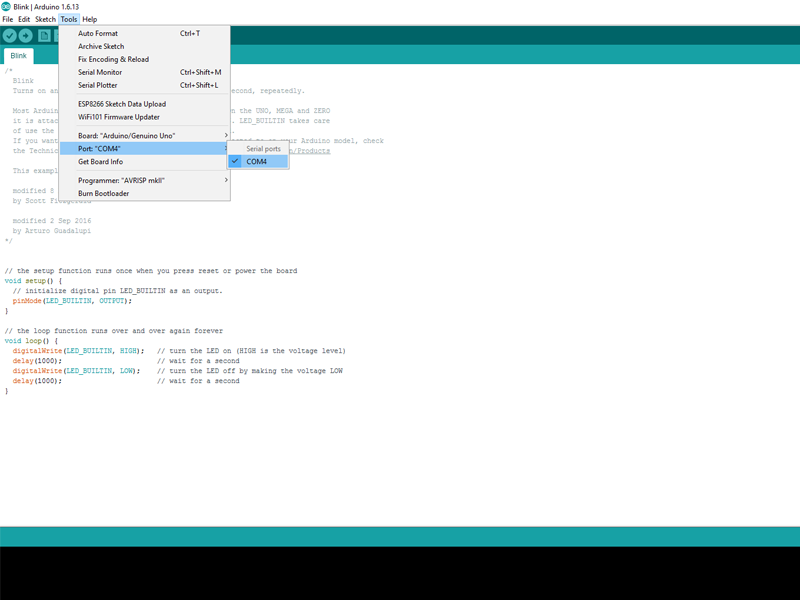This screenshot has width=800, height=600.
Task: Click the "void loop() {" line
Action: pyautogui.click(x=31, y=341)
